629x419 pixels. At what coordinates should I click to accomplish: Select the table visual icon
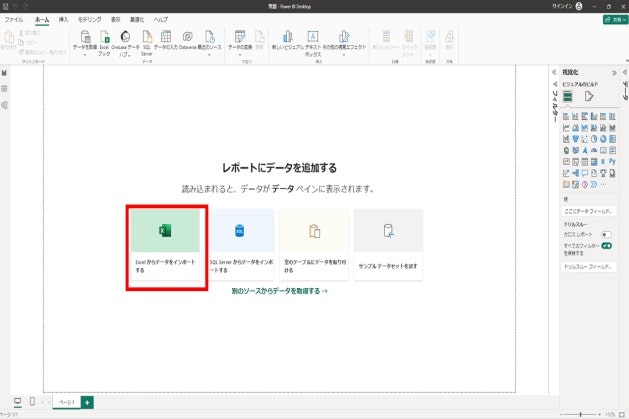coord(584,162)
